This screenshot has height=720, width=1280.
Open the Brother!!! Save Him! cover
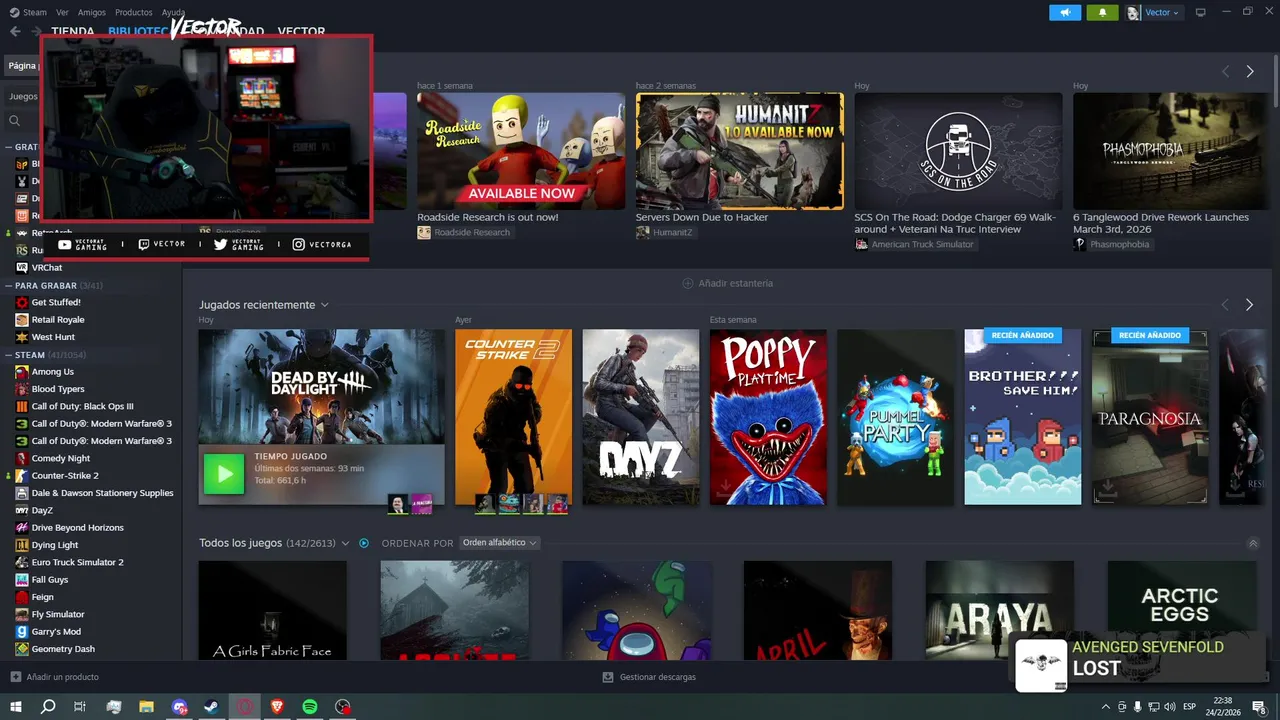coord(1023,417)
